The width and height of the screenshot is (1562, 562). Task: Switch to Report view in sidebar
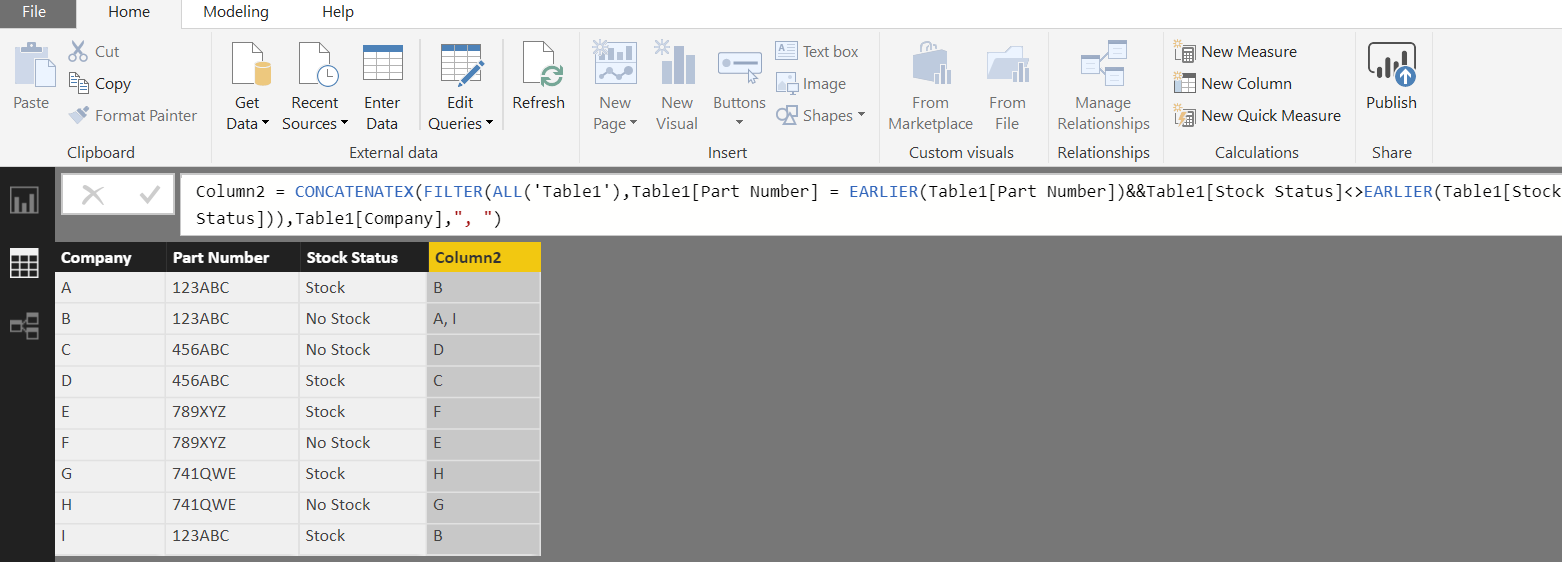(x=24, y=201)
